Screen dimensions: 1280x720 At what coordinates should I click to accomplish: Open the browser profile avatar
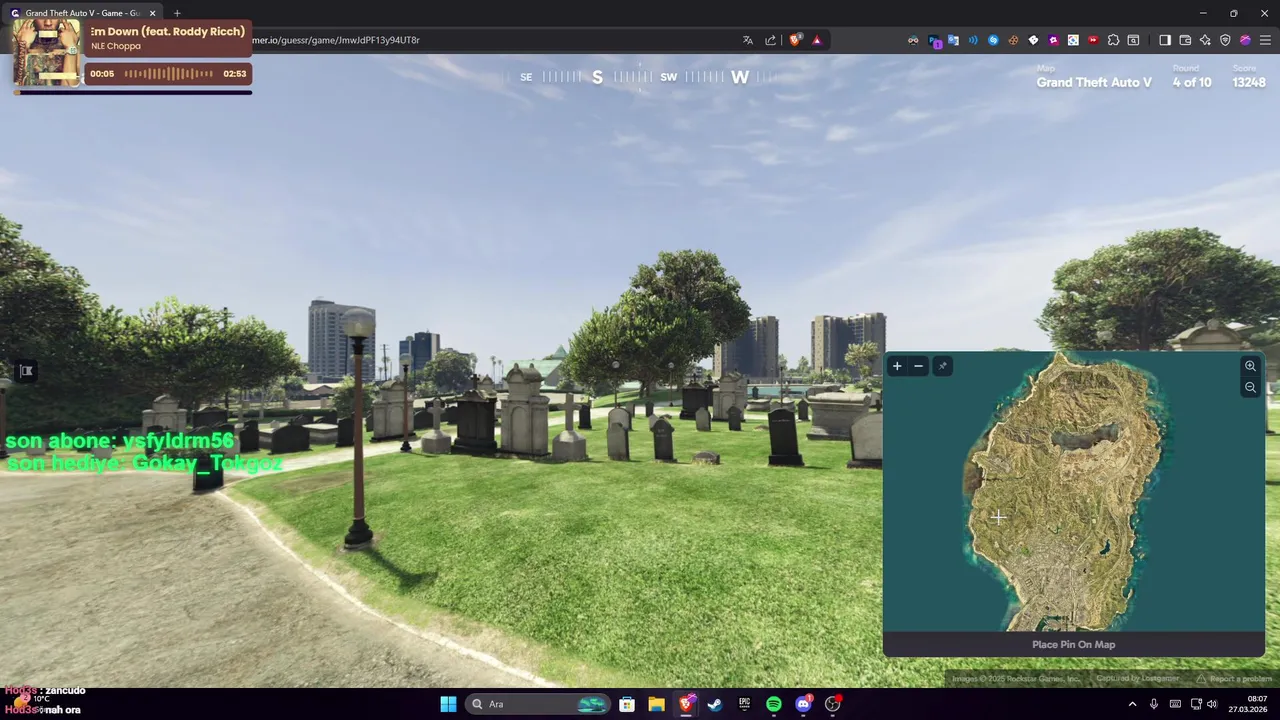coord(1245,40)
